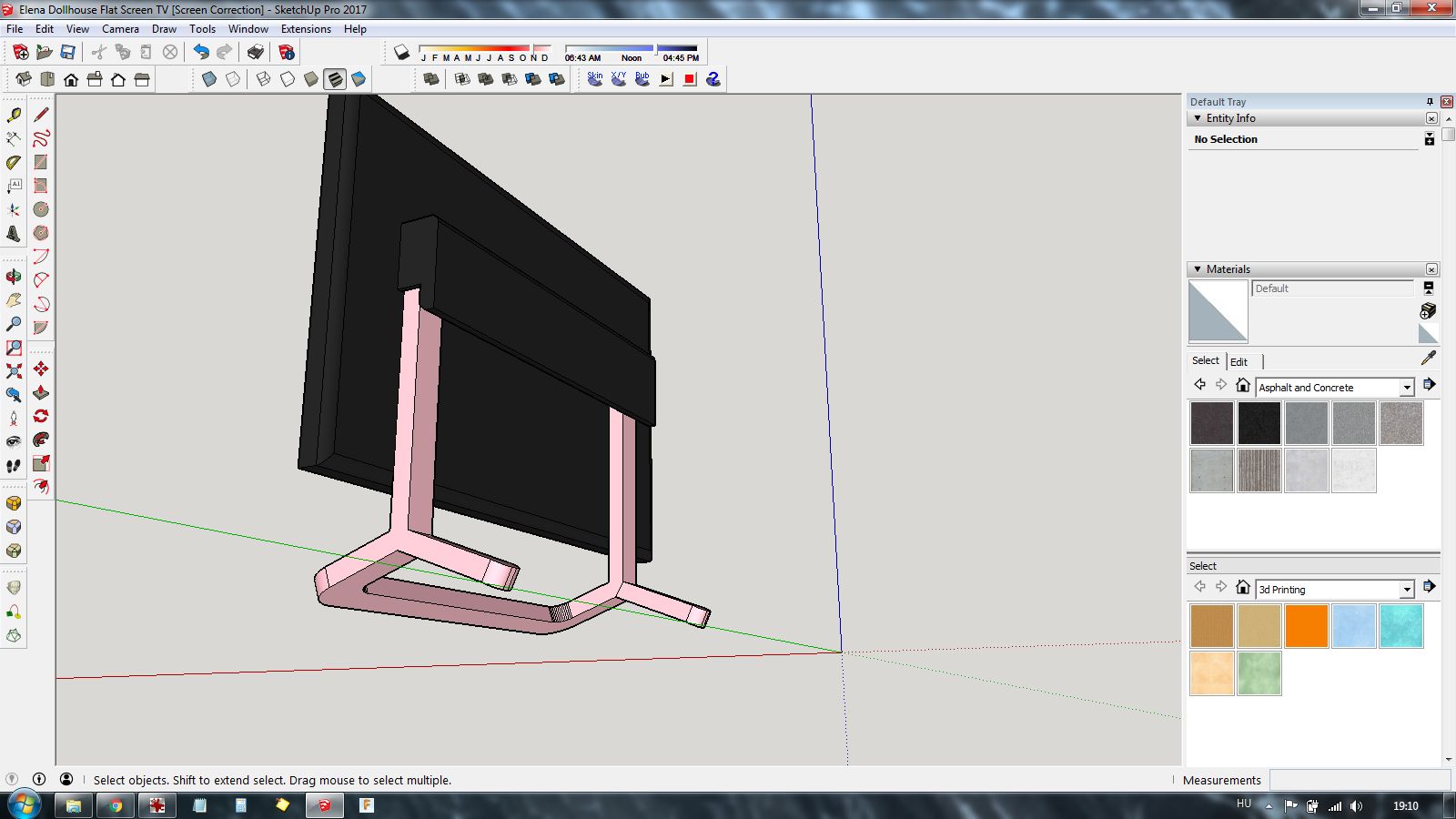
Task: Open 3d Printing collection dropdown
Action: pos(1407,590)
